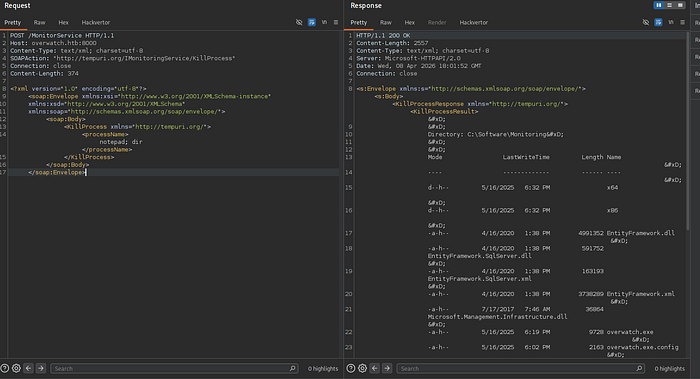Select side-by-side split layout icon
700x379 pixels.
pos(659,5)
